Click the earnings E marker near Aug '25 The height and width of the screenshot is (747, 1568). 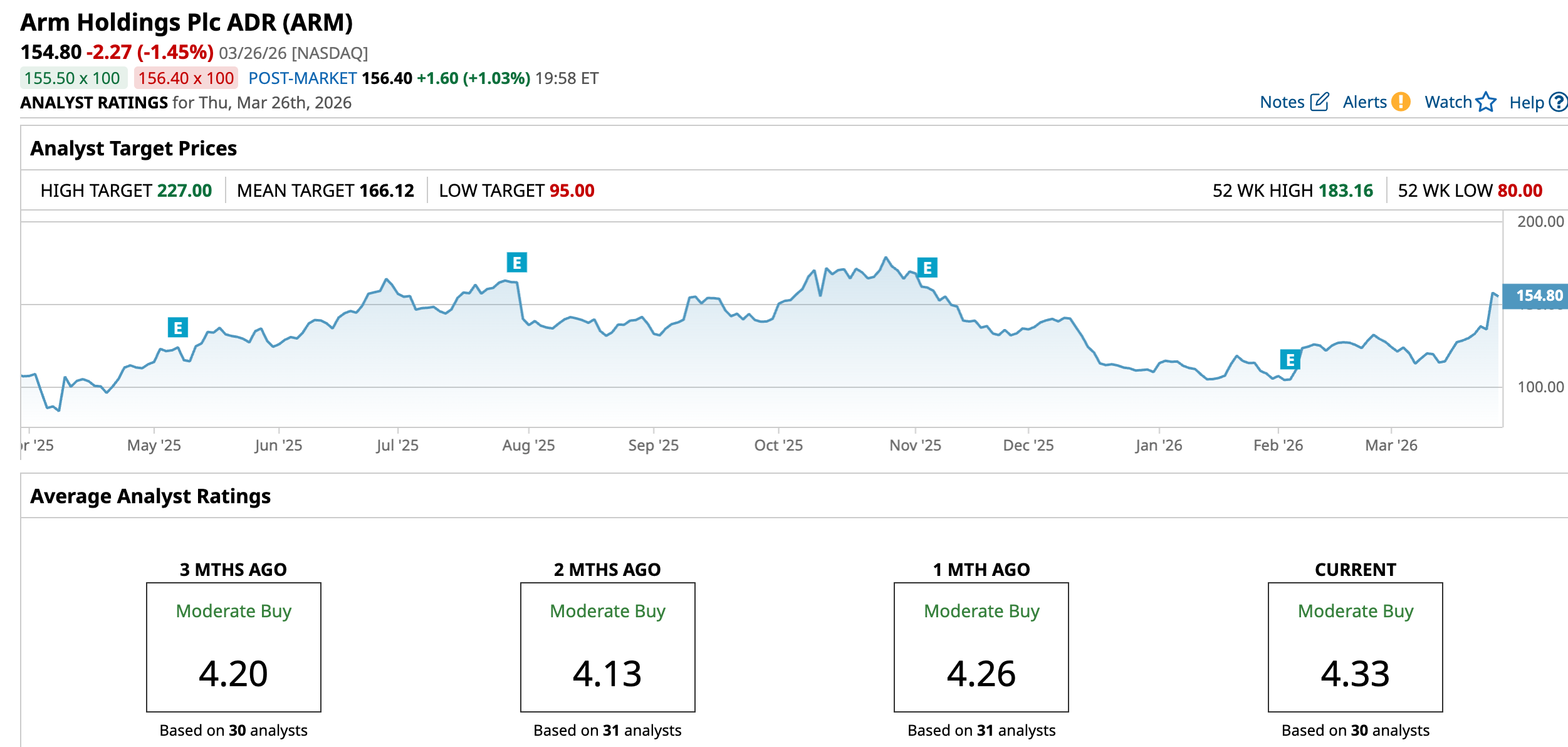(517, 263)
